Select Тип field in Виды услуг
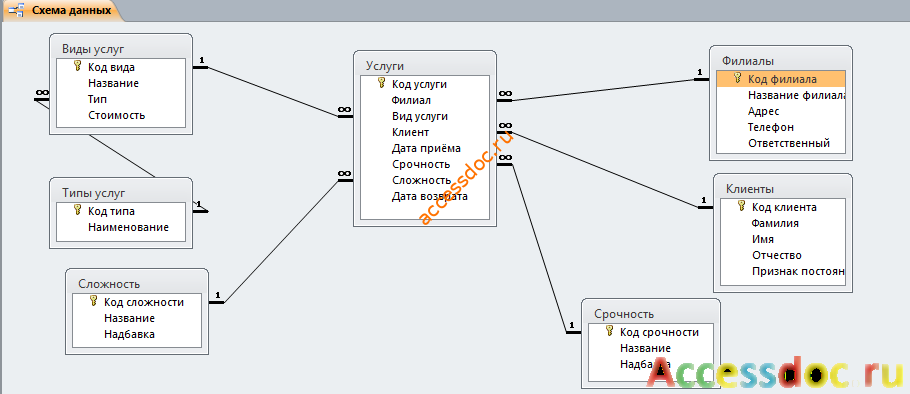This screenshot has height=394, width=910. (x=121, y=99)
